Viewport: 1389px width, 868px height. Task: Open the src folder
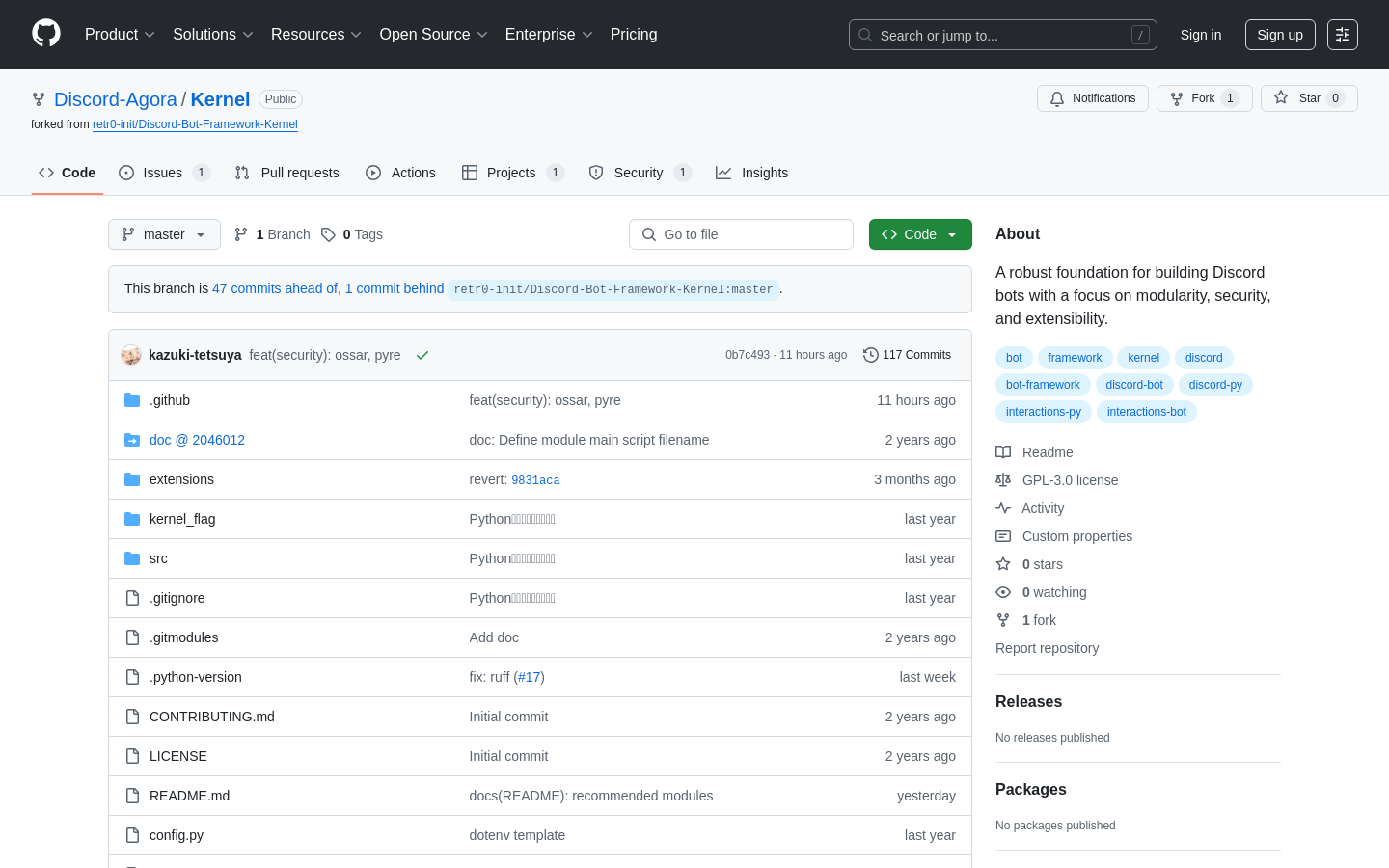[x=158, y=558]
